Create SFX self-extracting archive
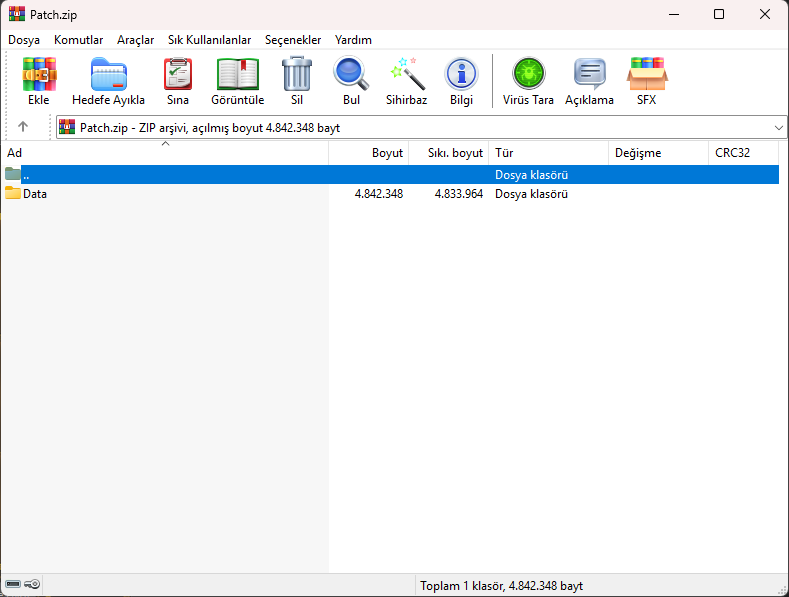Screen dimensions: 789x597 (647, 74)
